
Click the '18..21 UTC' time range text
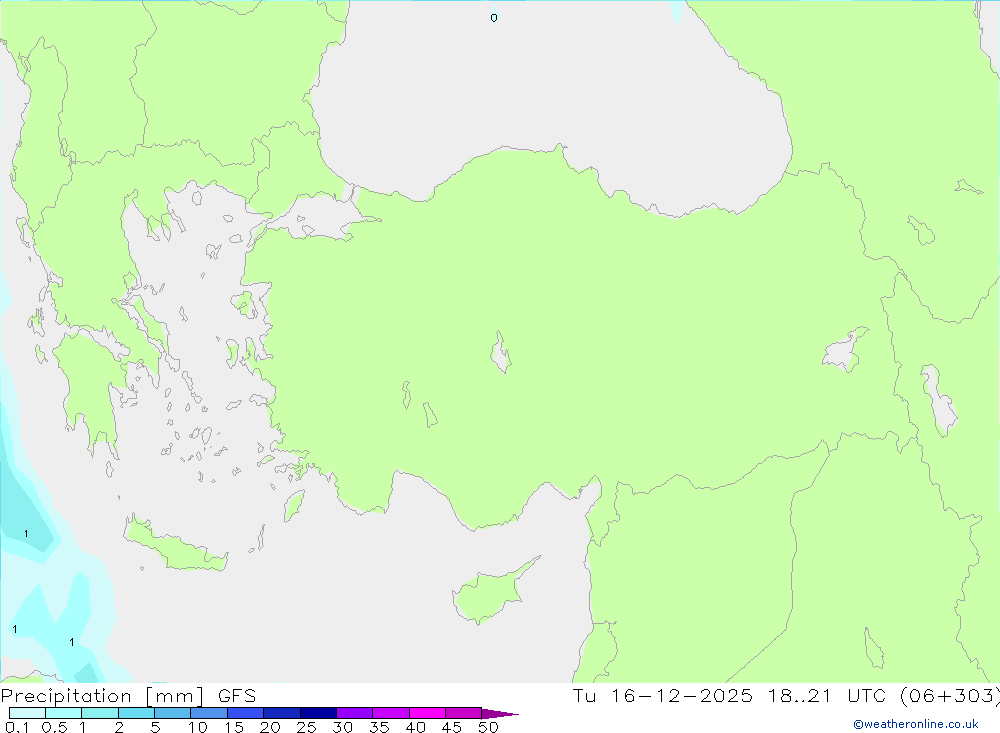(x=825, y=695)
